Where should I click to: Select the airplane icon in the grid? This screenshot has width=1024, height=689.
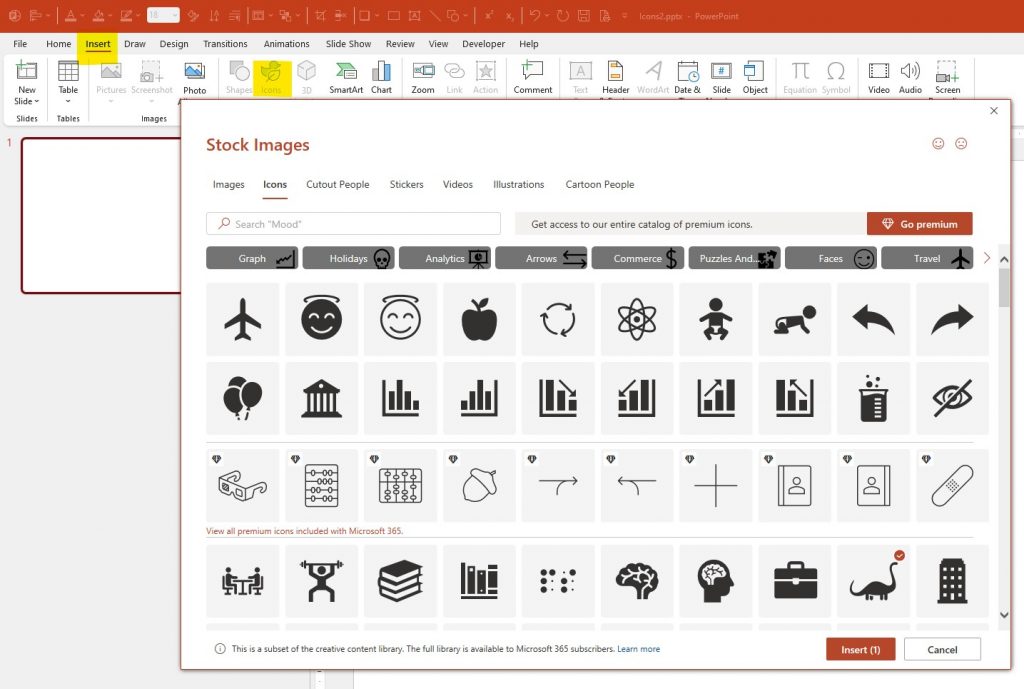(x=242, y=320)
